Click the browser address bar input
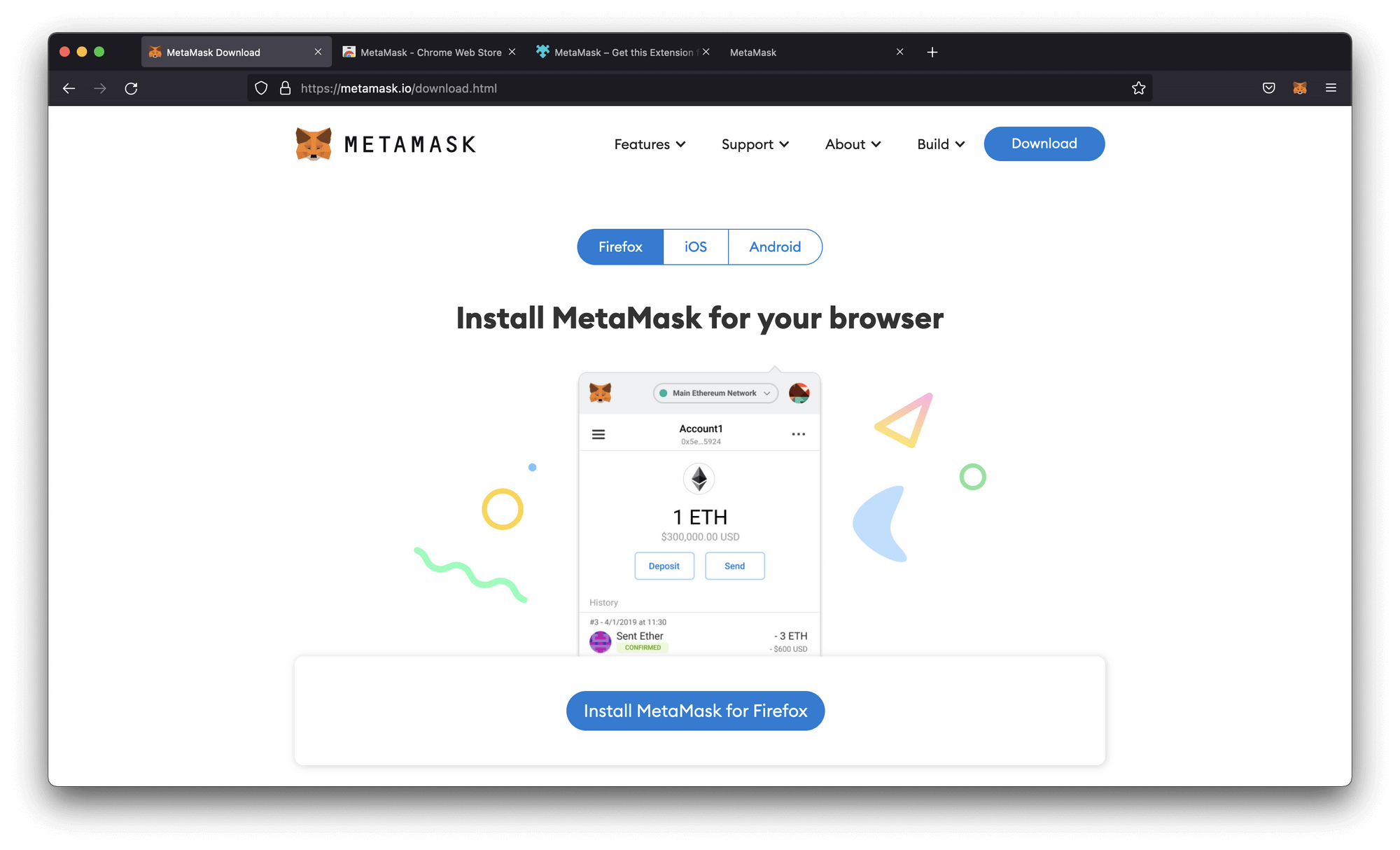Image resolution: width=1400 pixels, height=850 pixels. coord(699,88)
